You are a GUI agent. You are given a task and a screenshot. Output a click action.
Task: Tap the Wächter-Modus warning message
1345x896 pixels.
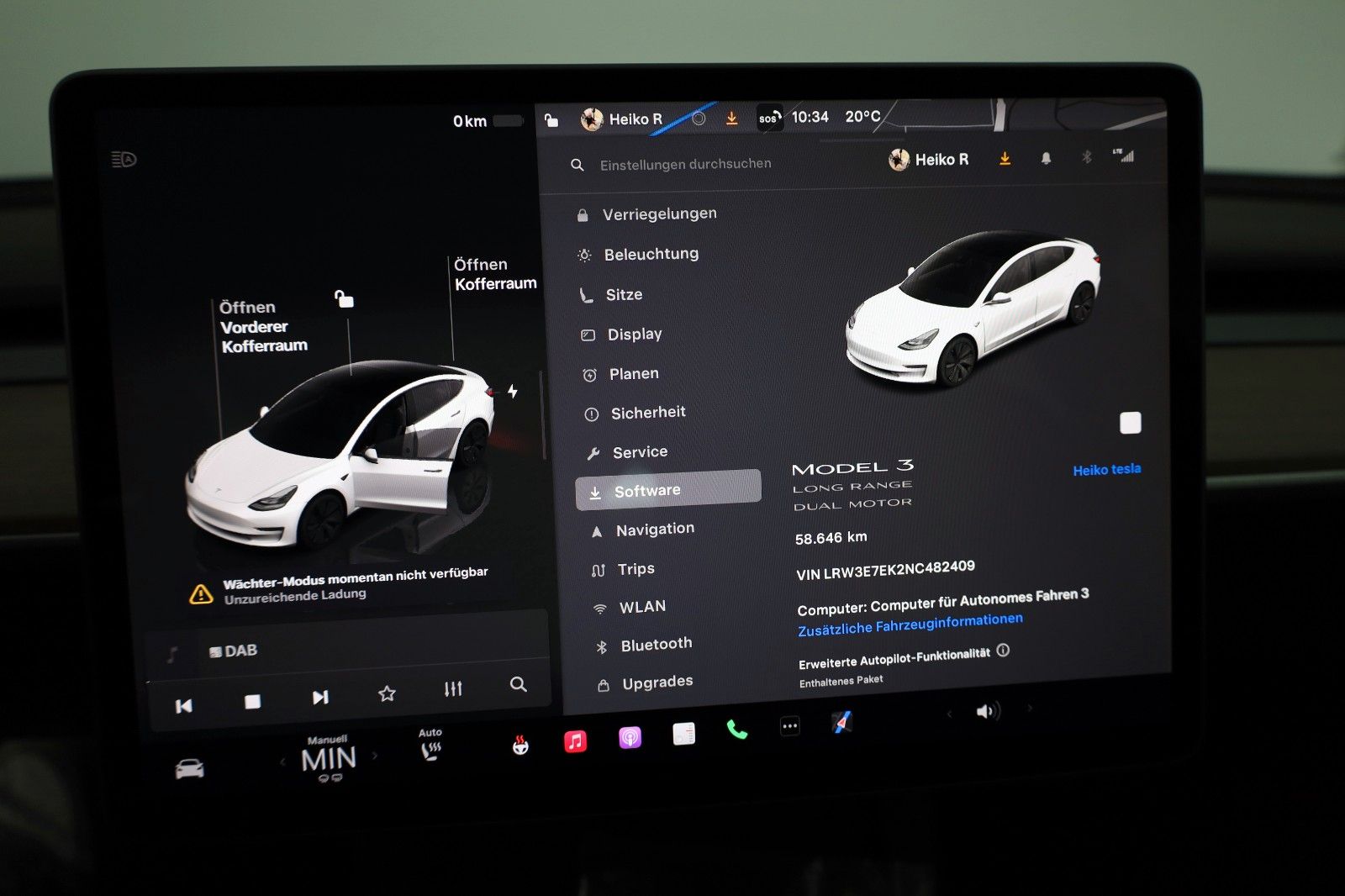(339, 586)
